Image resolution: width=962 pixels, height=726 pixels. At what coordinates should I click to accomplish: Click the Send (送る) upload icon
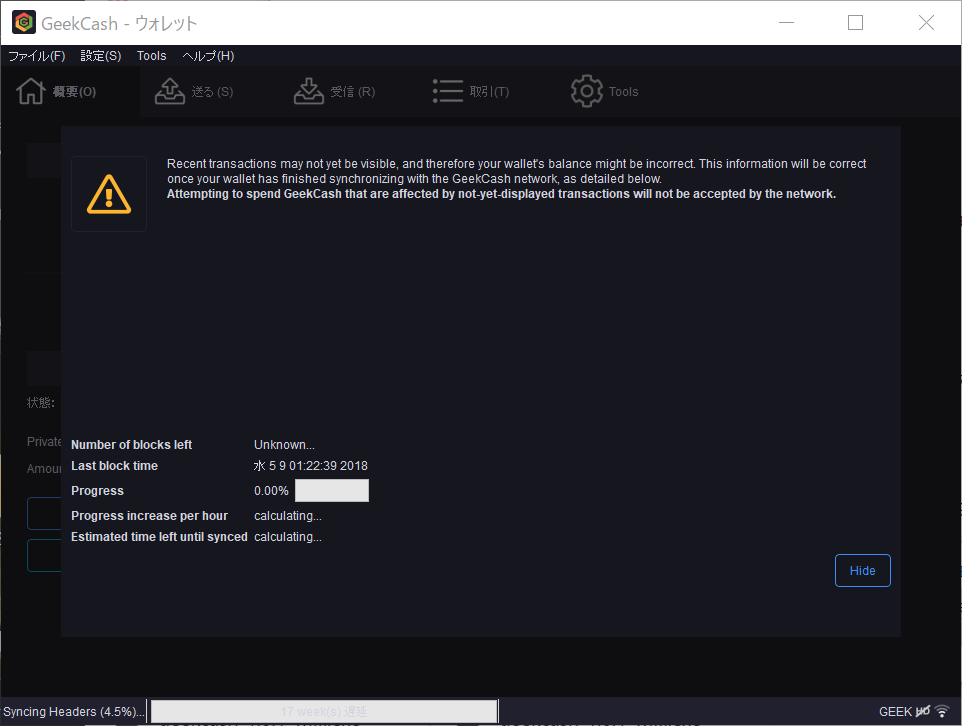170,91
